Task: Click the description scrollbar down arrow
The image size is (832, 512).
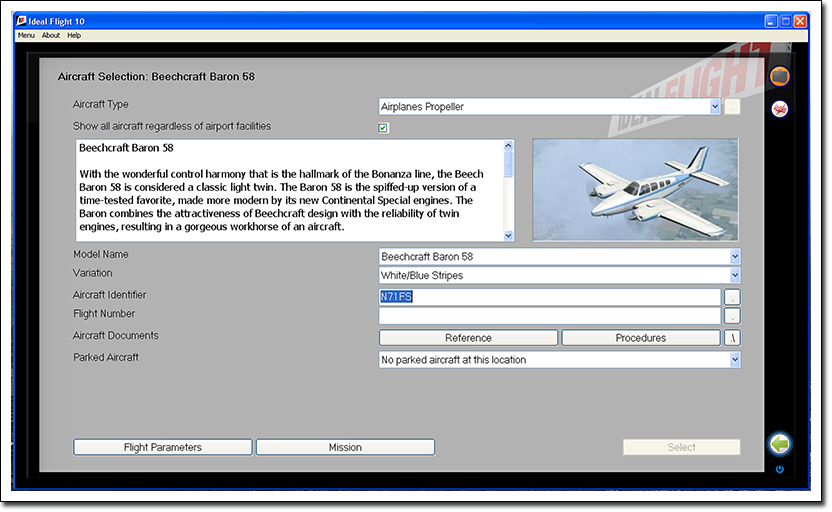Action: tap(508, 236)
